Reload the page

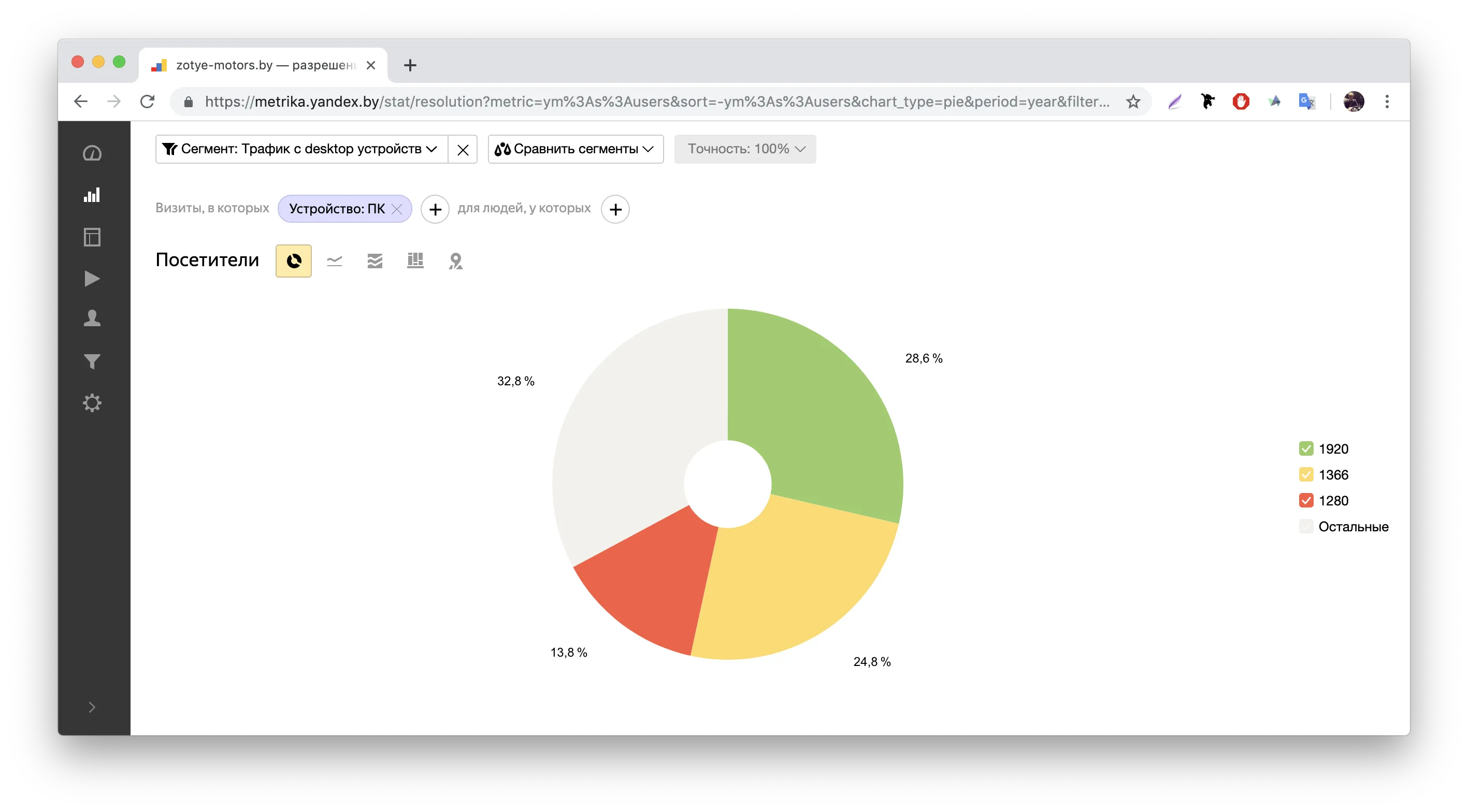pyautogui.click(x=148, y=102)
